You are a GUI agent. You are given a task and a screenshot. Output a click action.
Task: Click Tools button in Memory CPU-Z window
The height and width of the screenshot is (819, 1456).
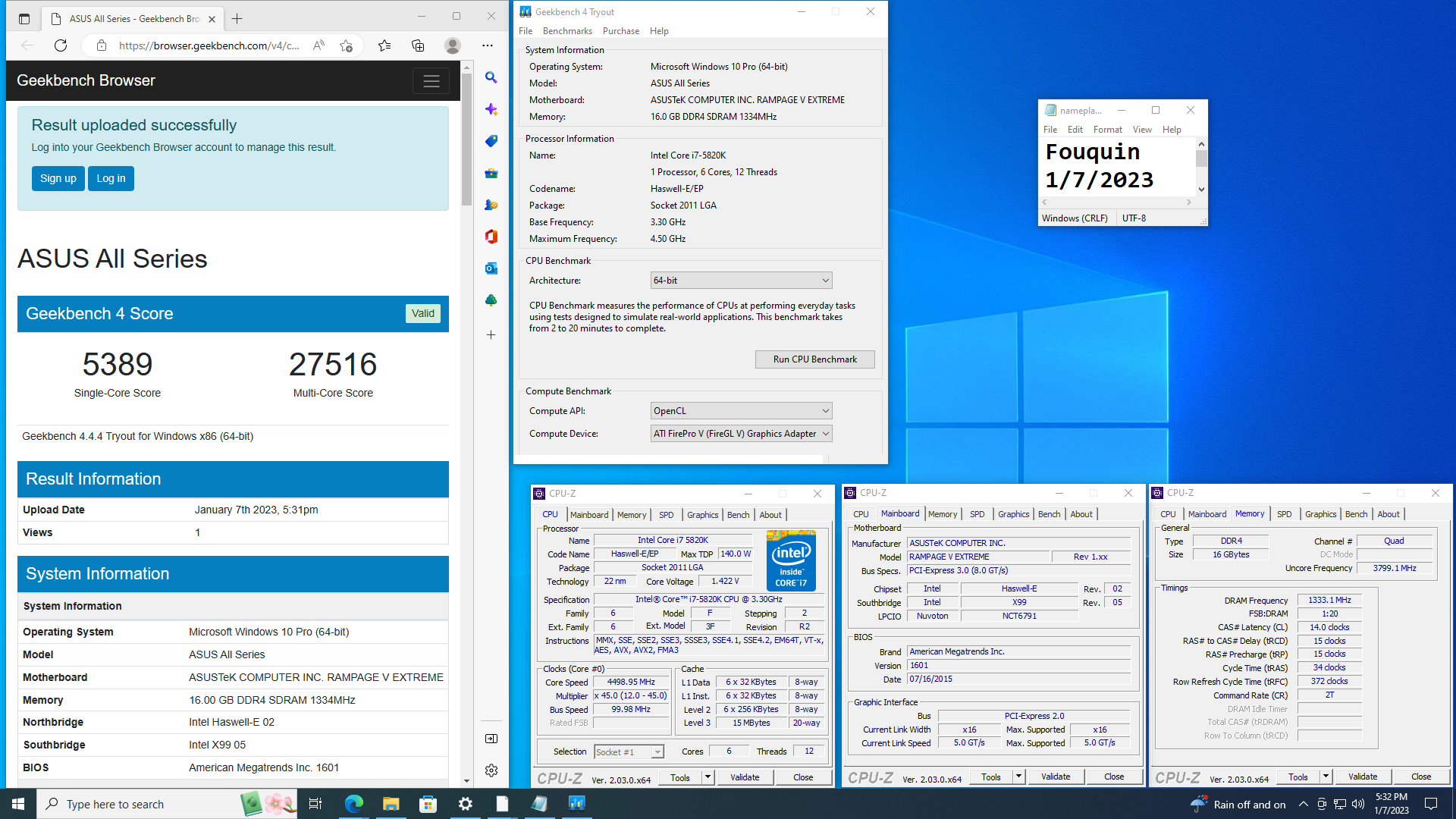click(1298, 777)
